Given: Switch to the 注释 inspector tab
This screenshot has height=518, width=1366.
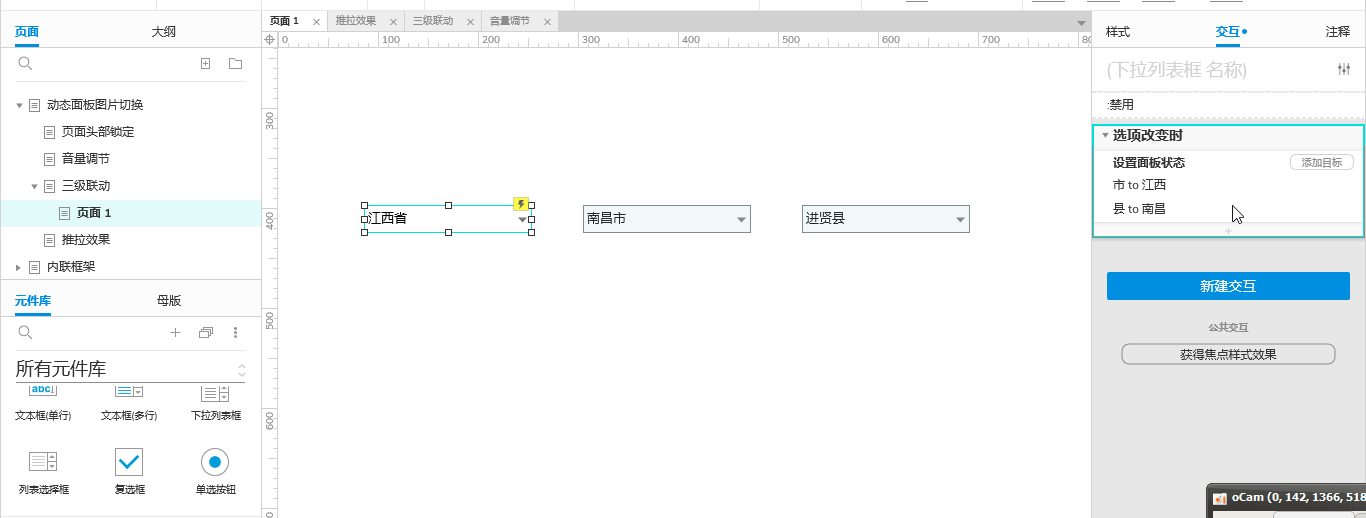Looking at the screenshot, I should click(x=1338, y=32).
